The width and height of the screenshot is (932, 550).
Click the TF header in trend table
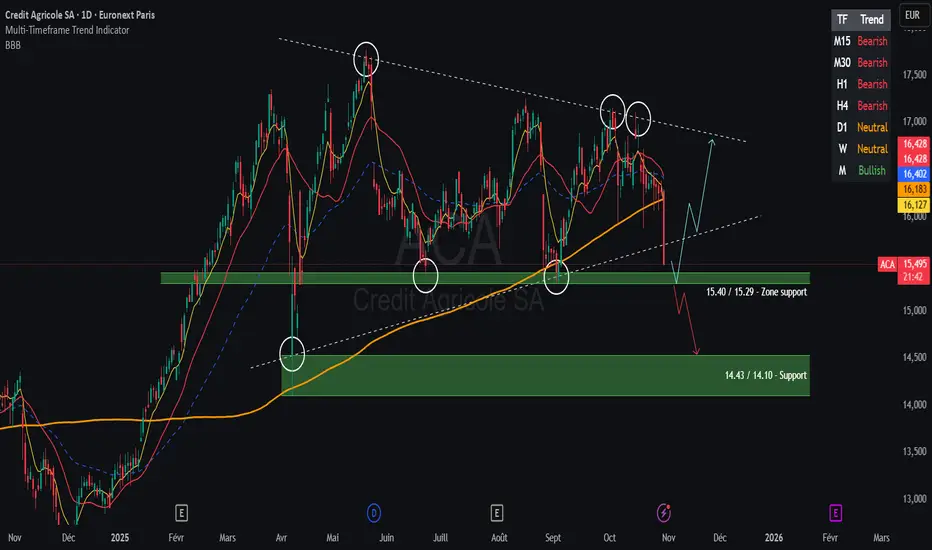(x=842, y=20)
